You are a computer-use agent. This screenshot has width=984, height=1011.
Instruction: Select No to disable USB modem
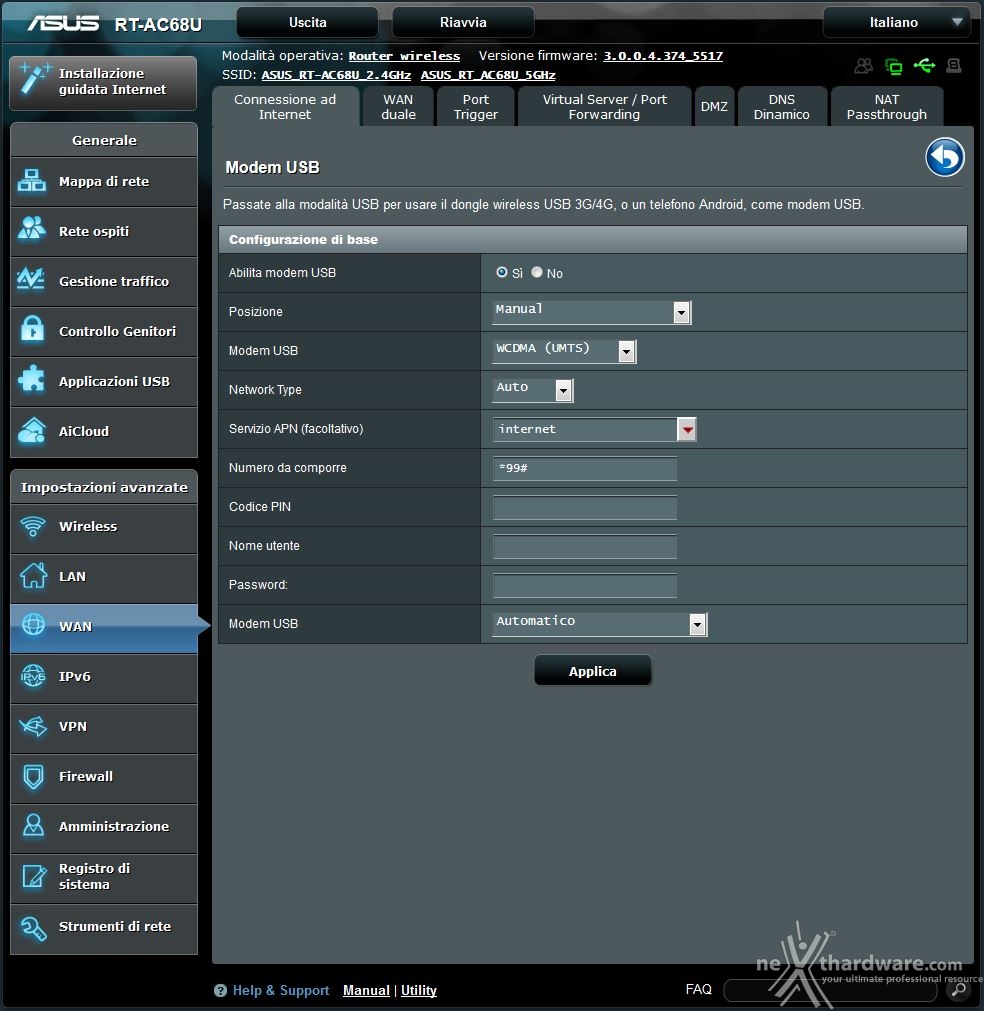tap(536, 272)
